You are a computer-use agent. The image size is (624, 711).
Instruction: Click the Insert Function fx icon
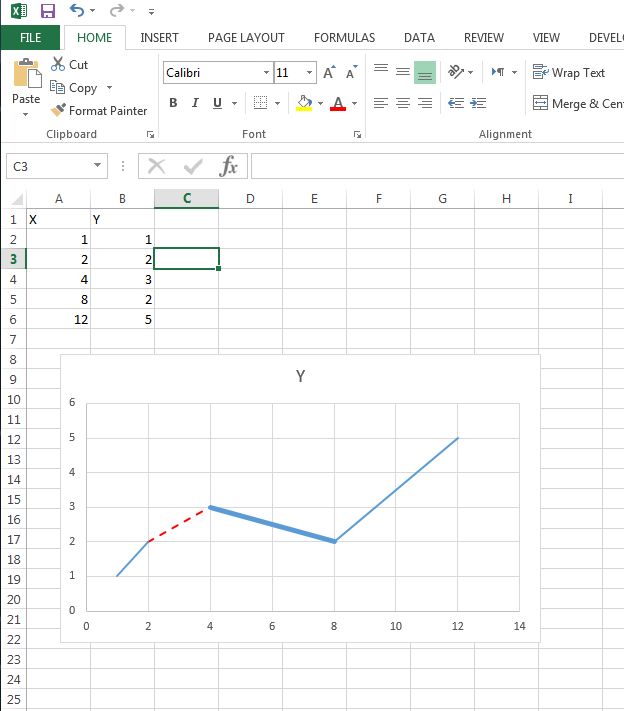228,166
